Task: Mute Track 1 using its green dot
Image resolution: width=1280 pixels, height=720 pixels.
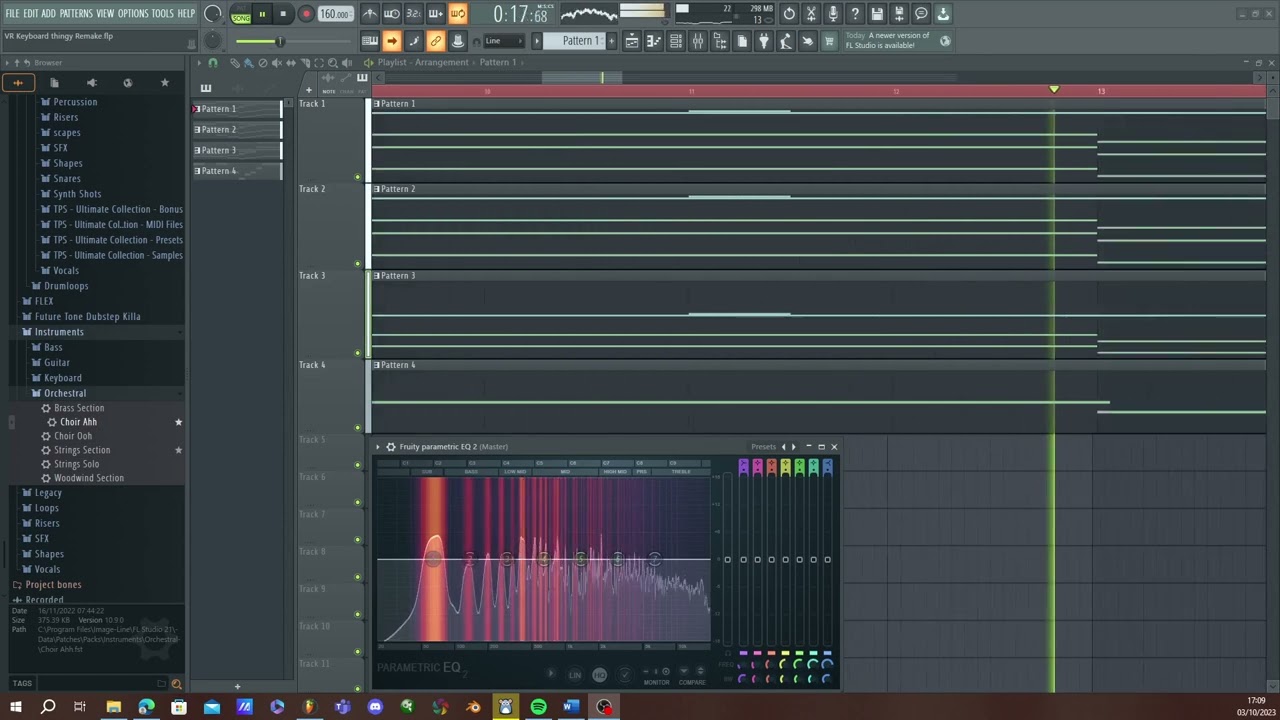Action: tap(358, 177)
